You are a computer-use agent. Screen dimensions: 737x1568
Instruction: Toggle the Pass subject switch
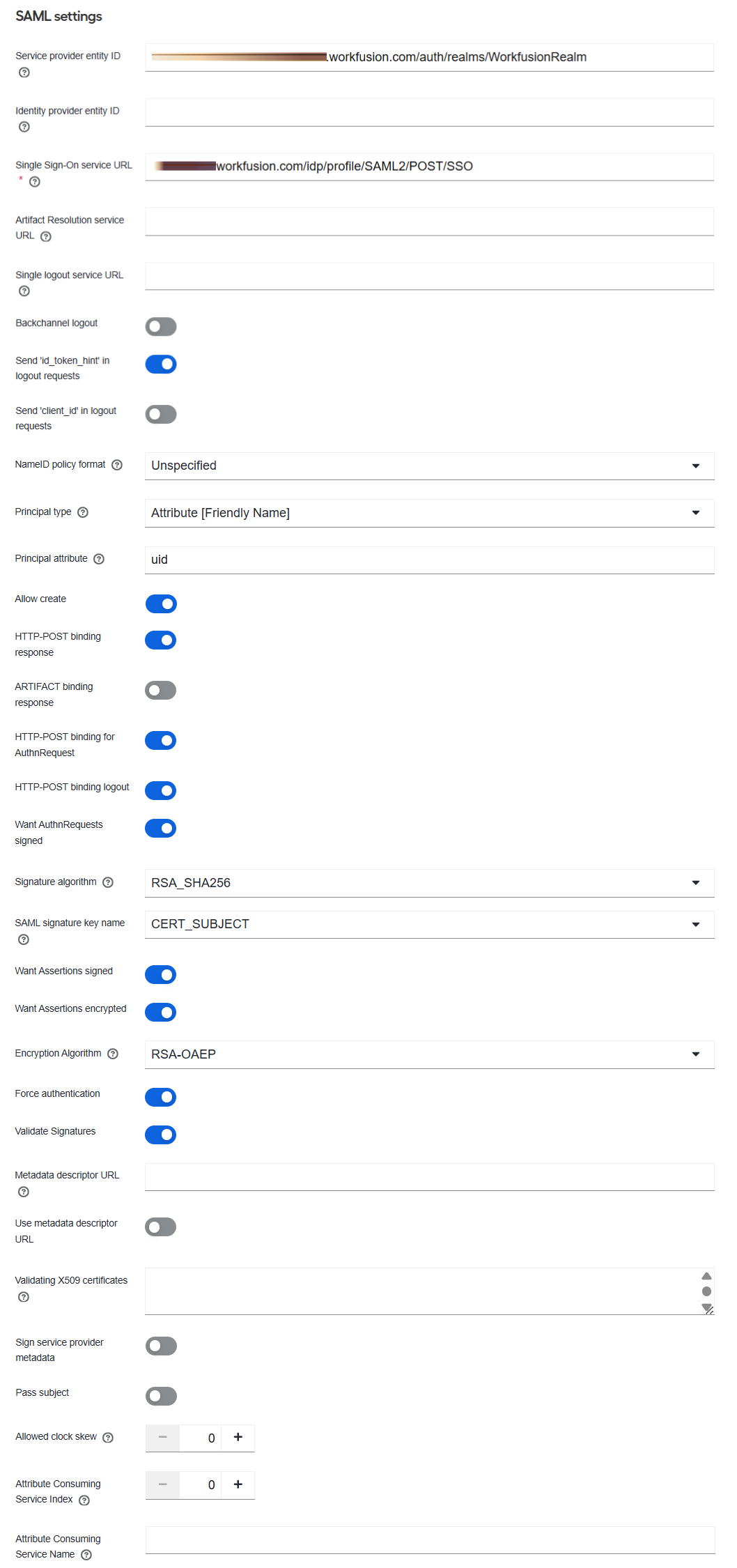tap(161, 1396)
